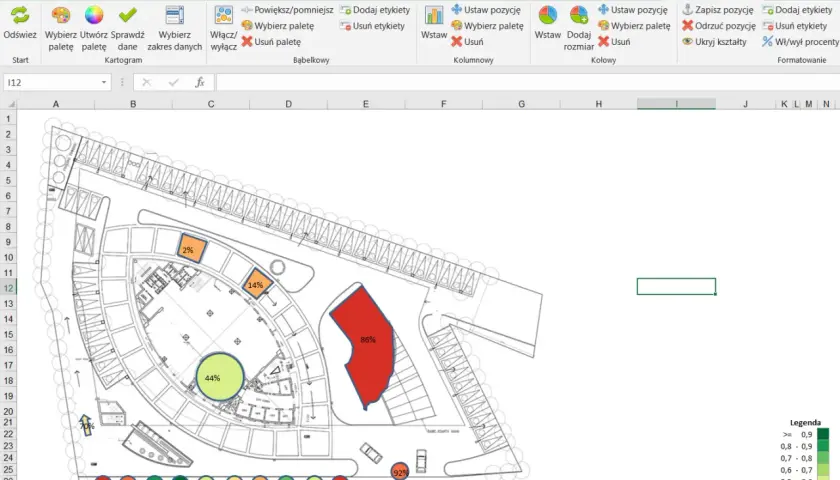Screen dimensions: 840x480
Task: Click the formula bar cancel X
Action: pos(146,82)
